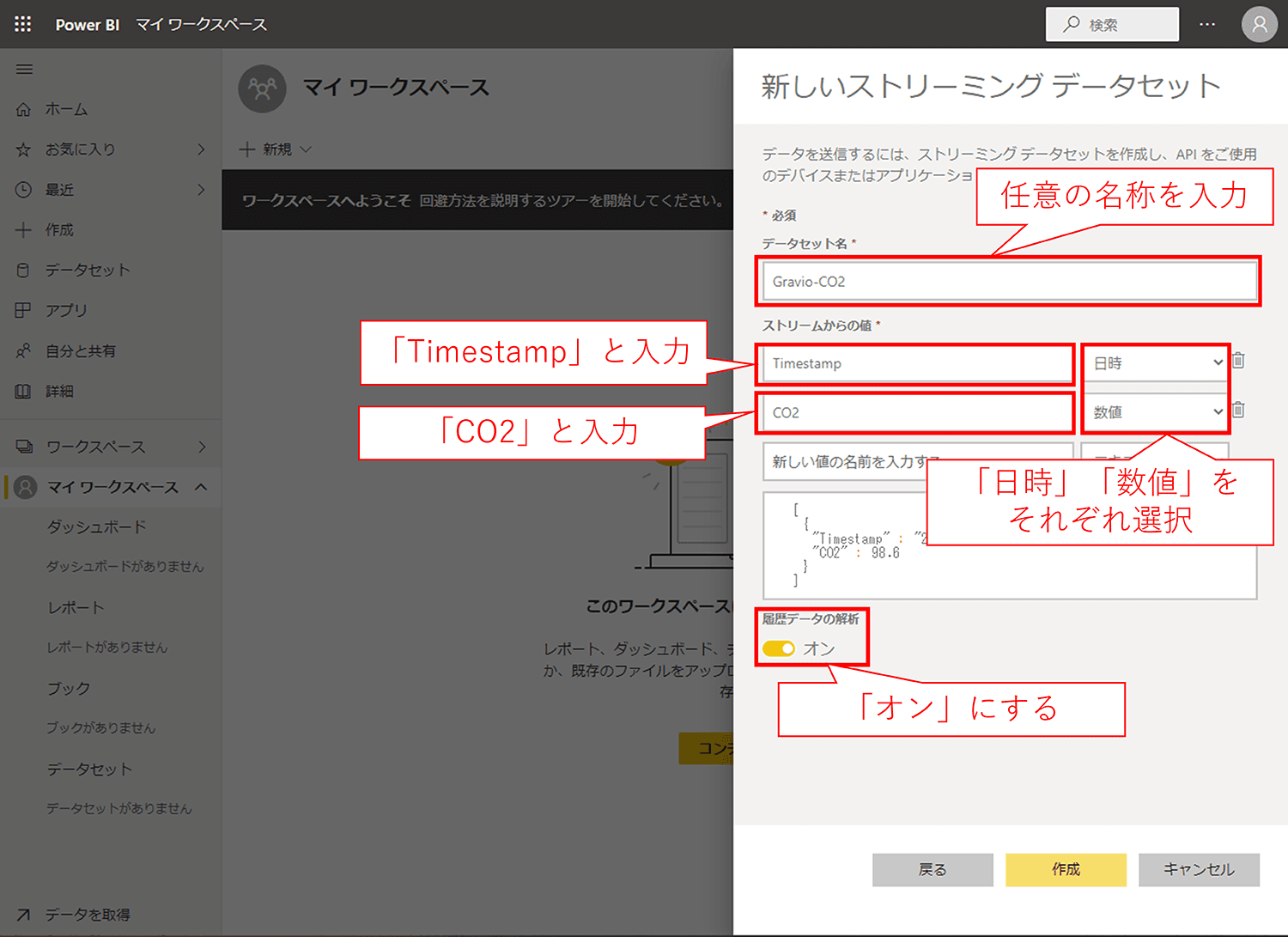Click ダッシュボードがありません text
Viewport: 1288px width, 937px height.
(x=125, y=567)
